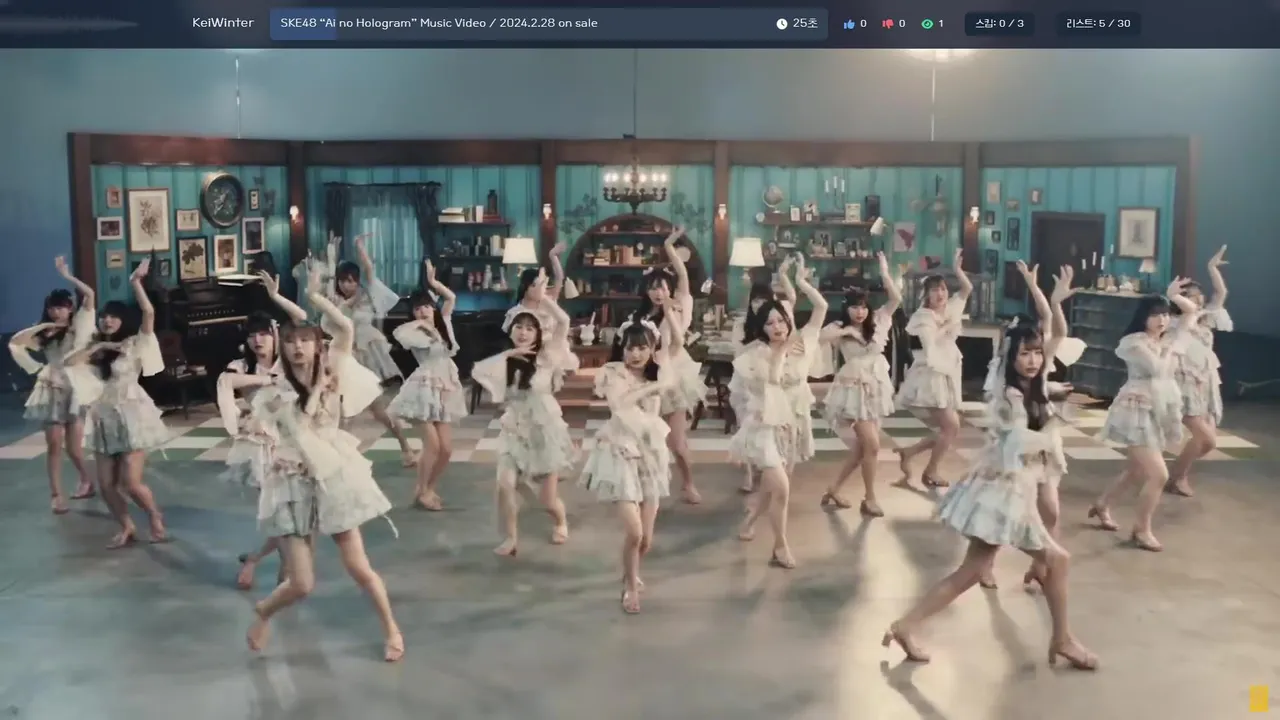Click the 리스트: 5 / 30 playlist counter
1280x720 pixels.
pos(1098,23)
